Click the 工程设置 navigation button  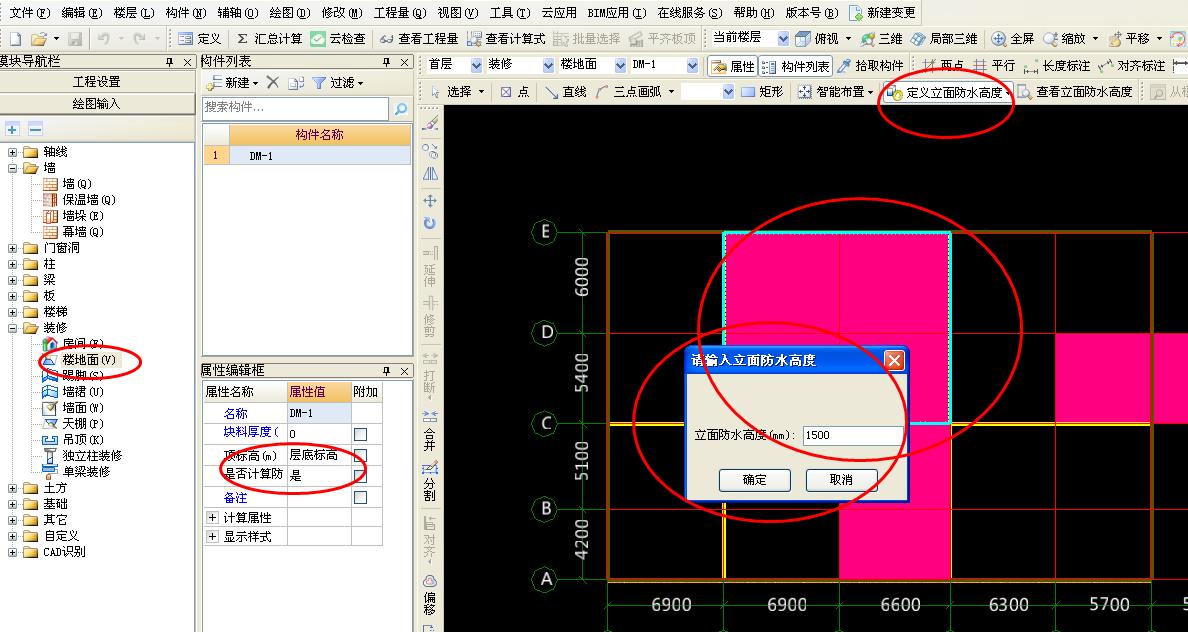[x=97, y=82]
